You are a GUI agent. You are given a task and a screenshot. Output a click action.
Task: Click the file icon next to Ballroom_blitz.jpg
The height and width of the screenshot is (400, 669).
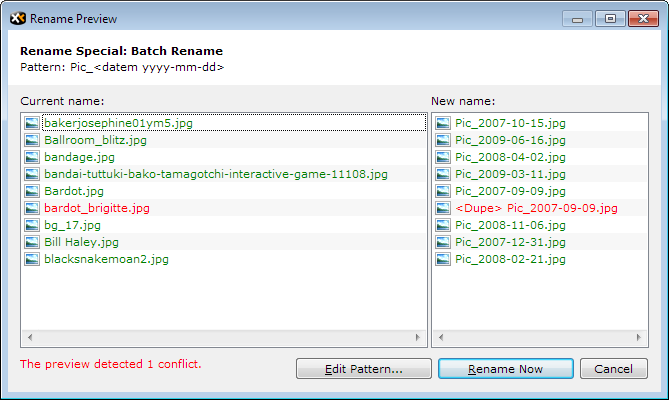(32, 140)
